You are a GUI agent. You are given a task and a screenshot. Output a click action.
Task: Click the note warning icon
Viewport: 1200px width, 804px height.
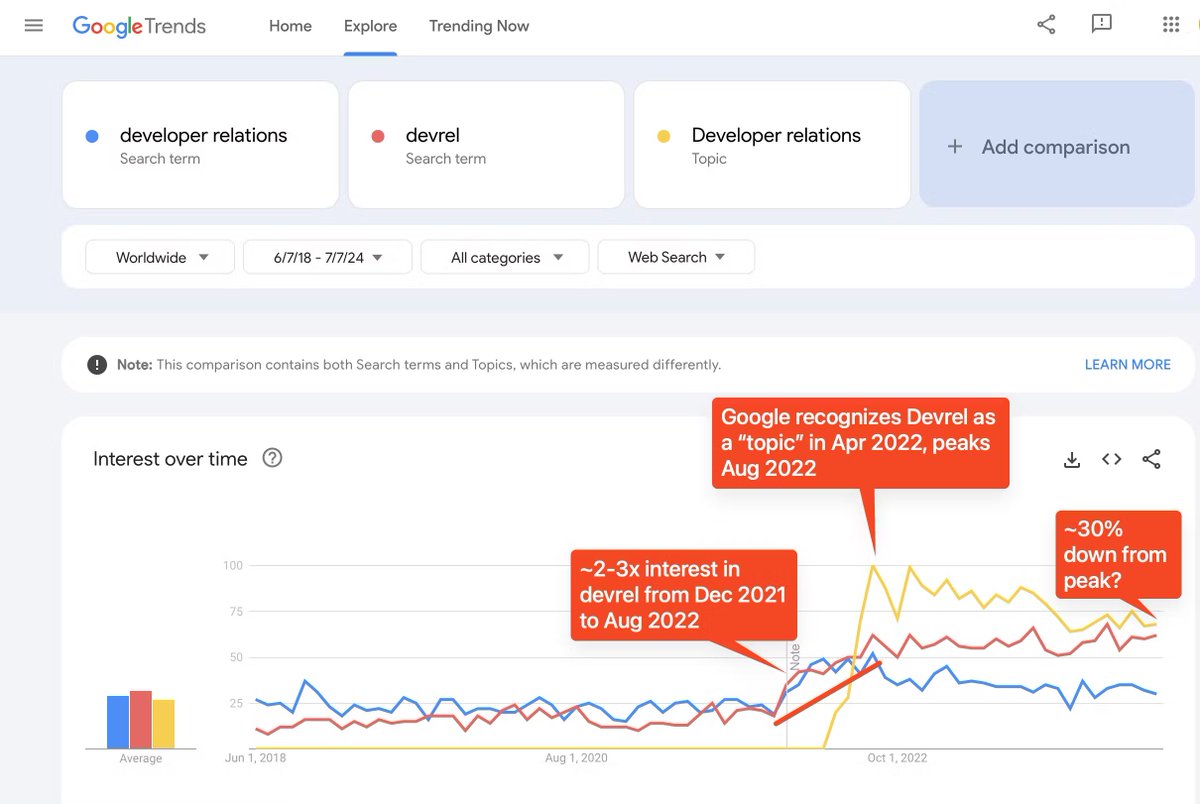coord(97,365)
